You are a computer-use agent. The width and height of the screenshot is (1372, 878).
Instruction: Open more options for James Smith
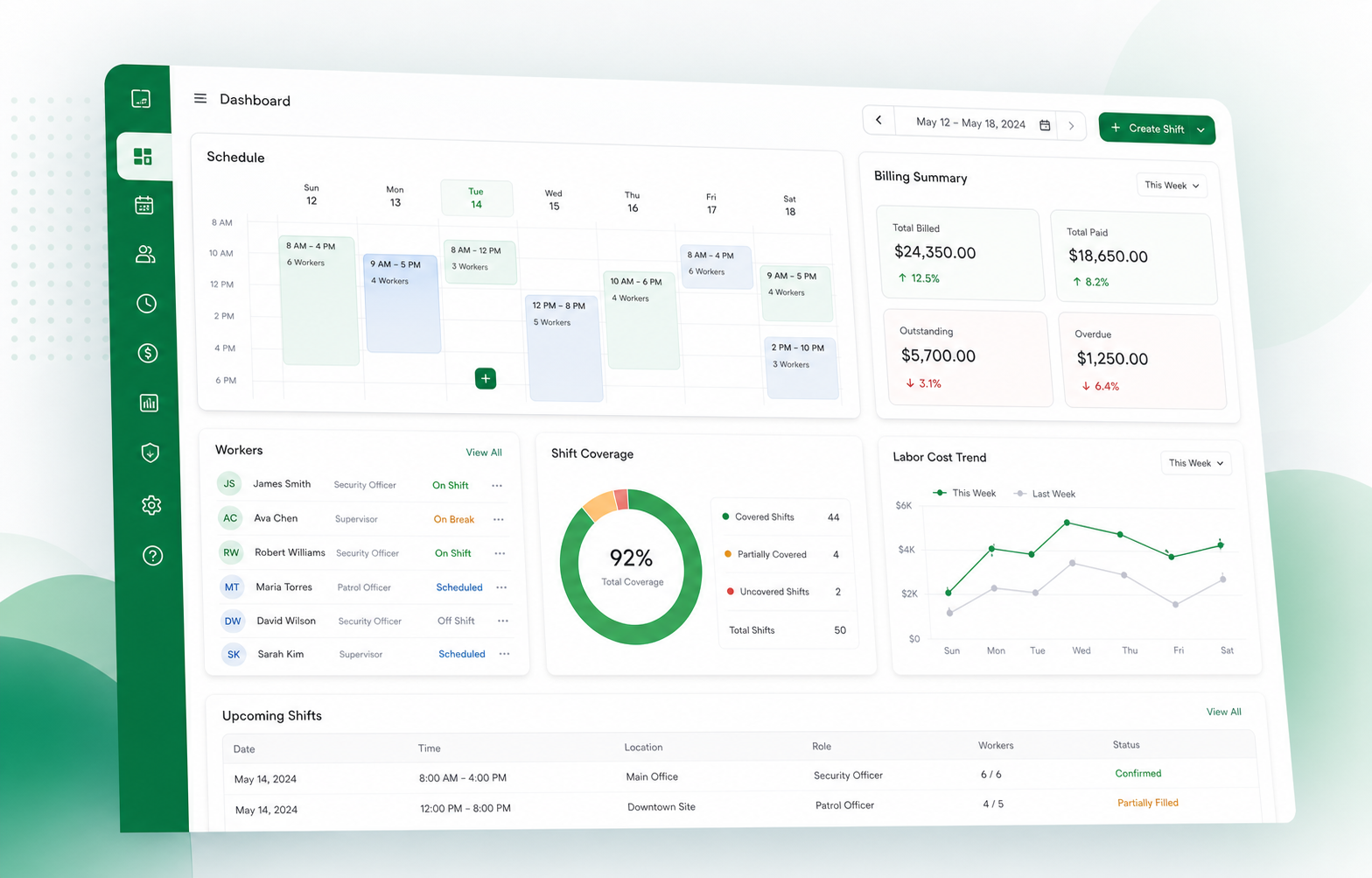pos(497,485)
